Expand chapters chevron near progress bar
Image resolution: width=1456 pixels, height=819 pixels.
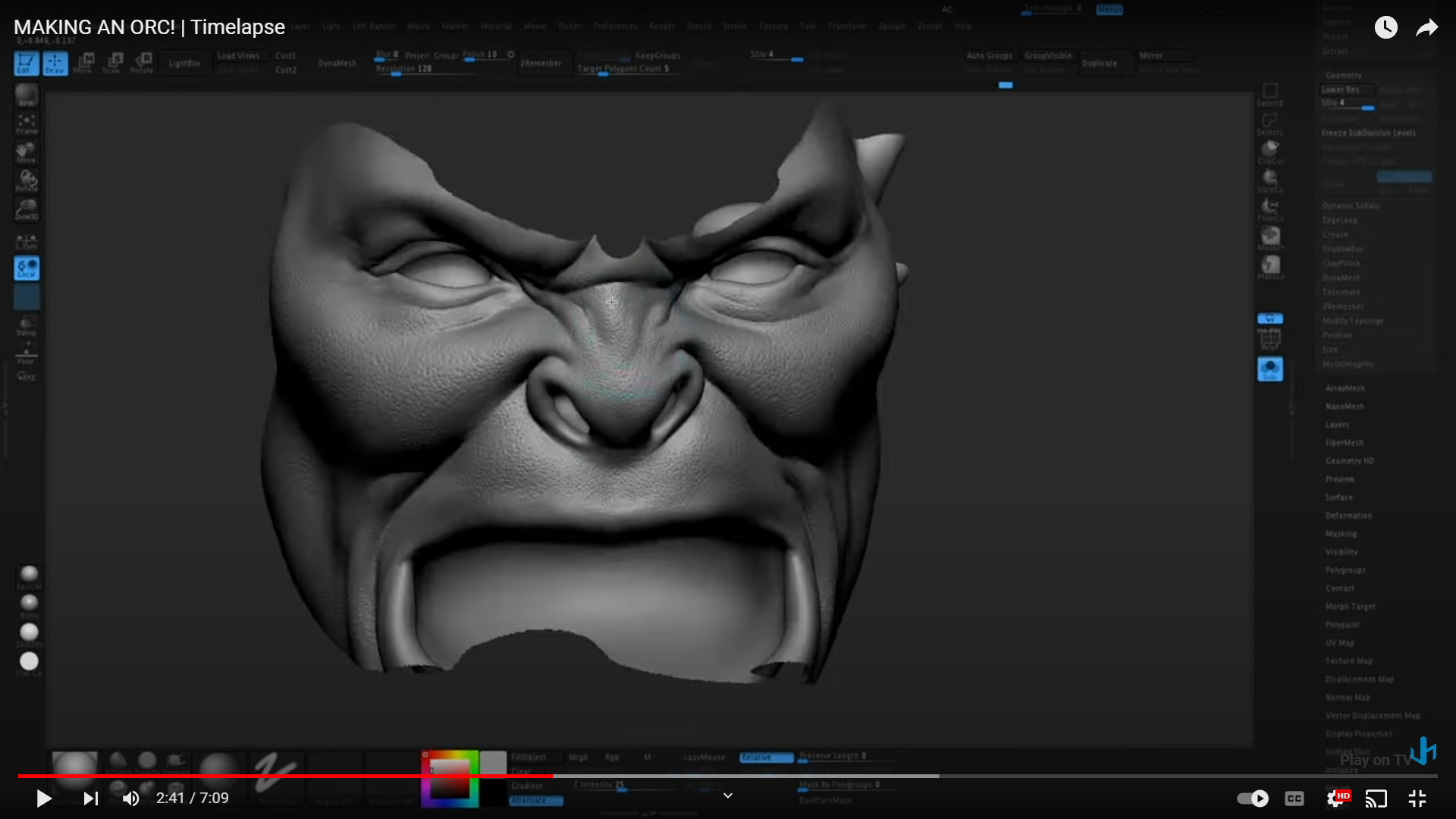(728, 795)
